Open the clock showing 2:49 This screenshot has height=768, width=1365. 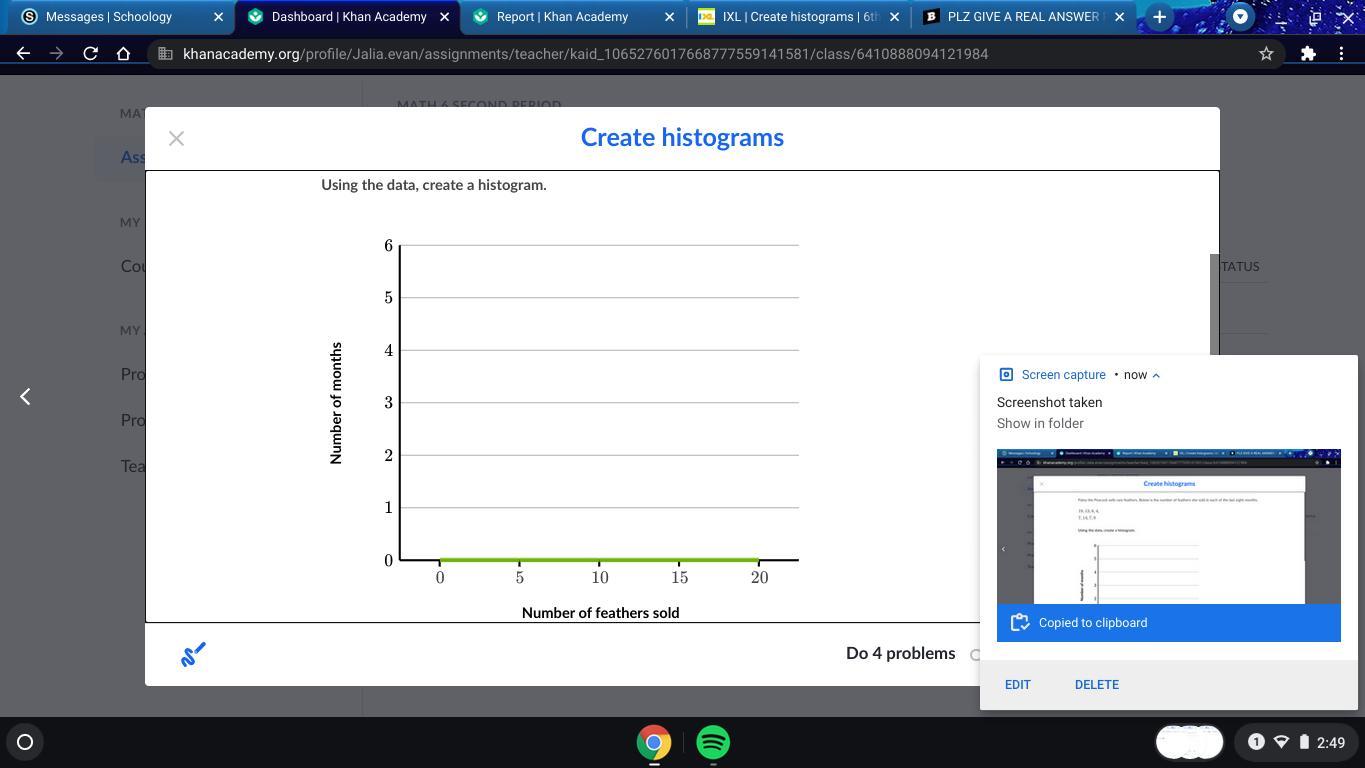click(x=1331, y=742)
